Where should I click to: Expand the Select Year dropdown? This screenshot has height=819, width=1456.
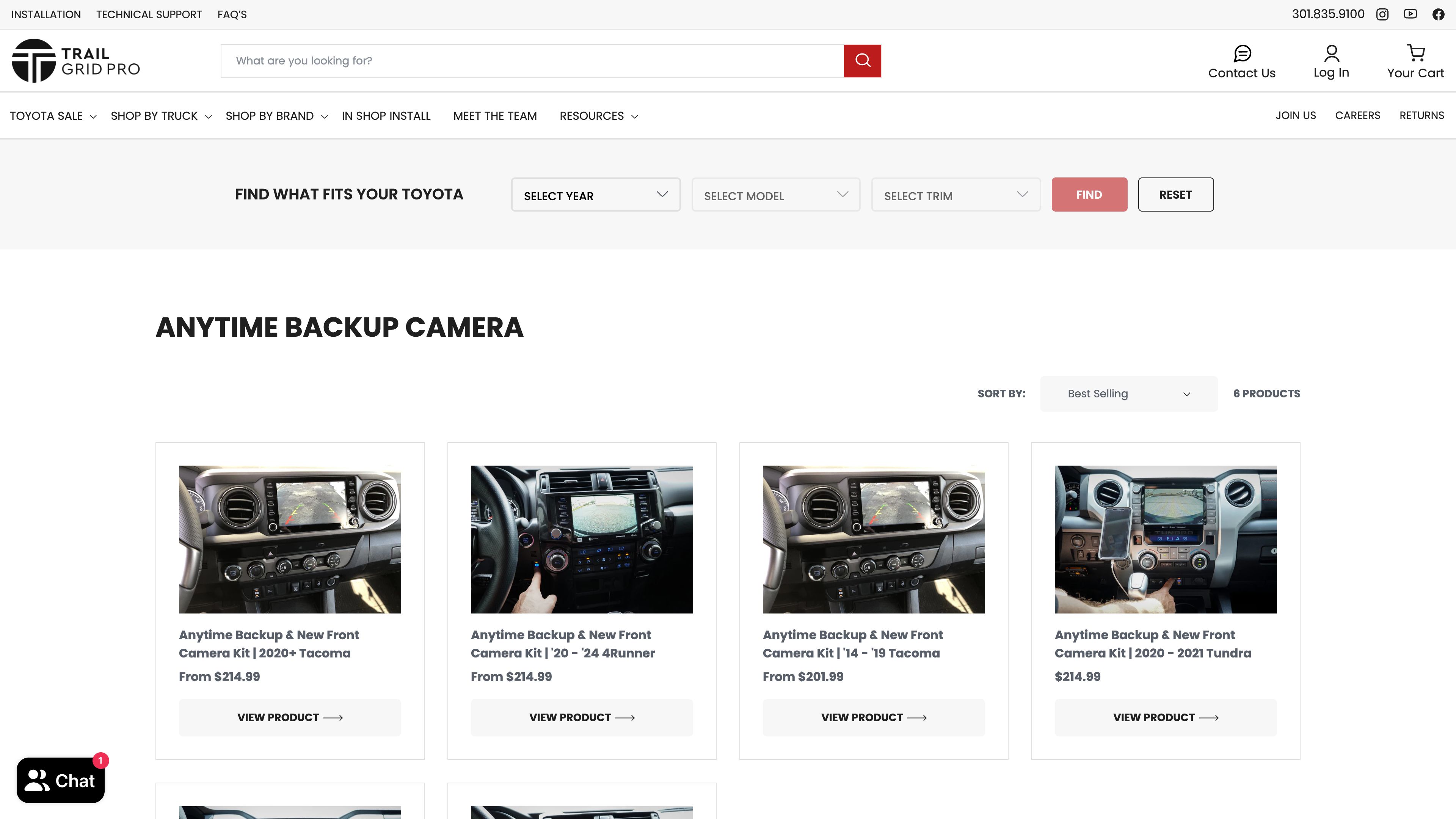595,195
